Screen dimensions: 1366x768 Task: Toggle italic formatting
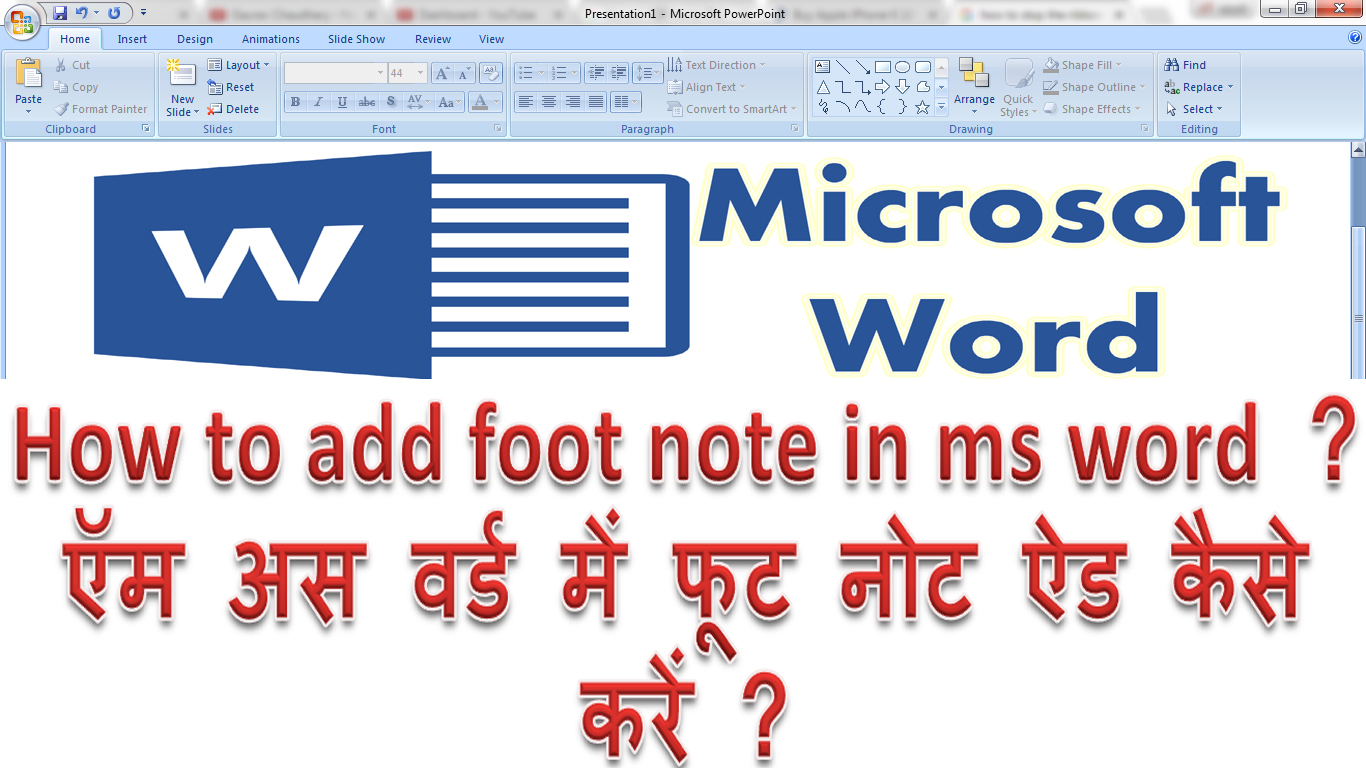coord(318,102)
